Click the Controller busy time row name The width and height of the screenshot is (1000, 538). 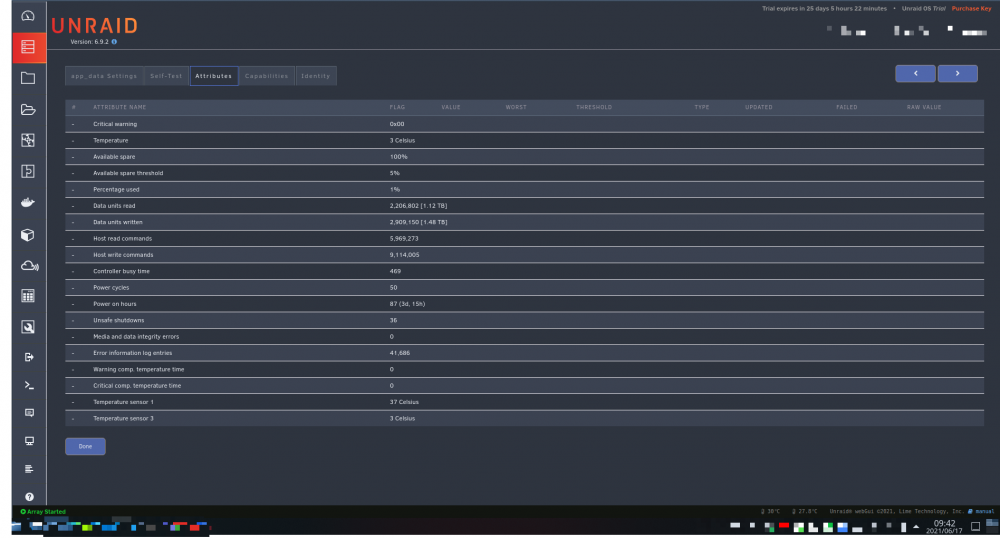click(121, 272)
